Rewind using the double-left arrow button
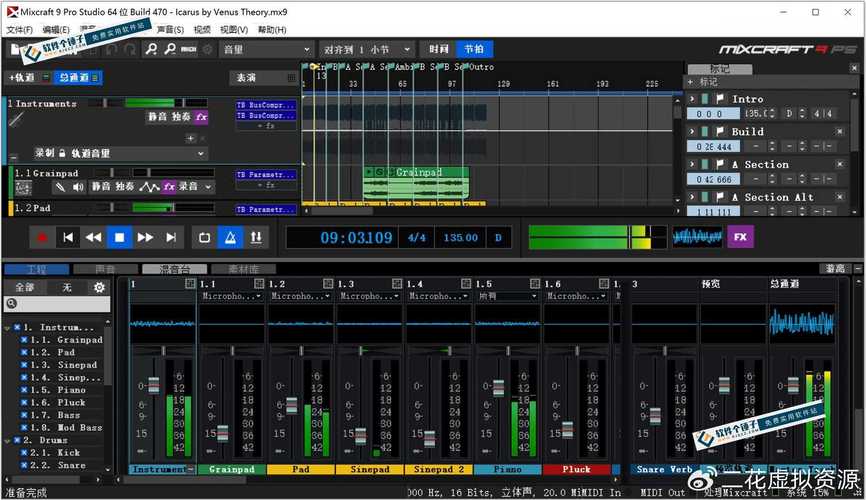The width and height of the screenshot is (866, 500). 93,237
